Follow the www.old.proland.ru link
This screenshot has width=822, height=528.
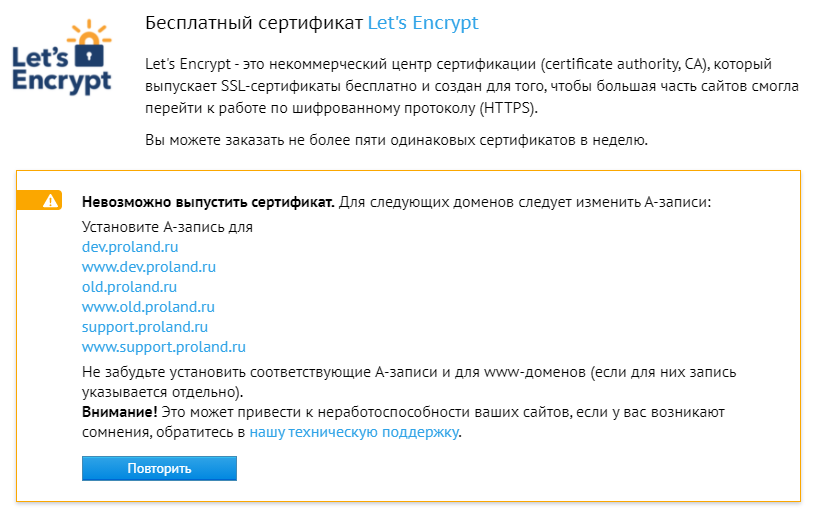[x=148, y=307]
